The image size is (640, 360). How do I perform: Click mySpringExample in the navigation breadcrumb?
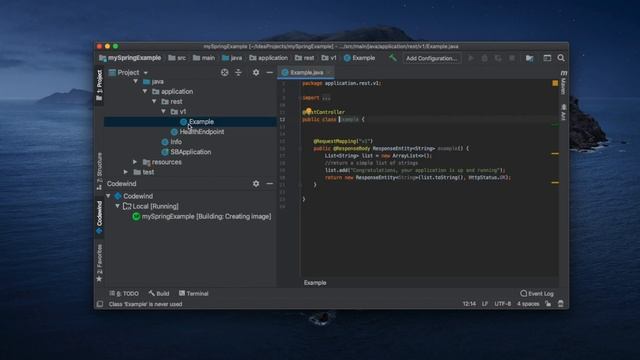tap(130, 58)
